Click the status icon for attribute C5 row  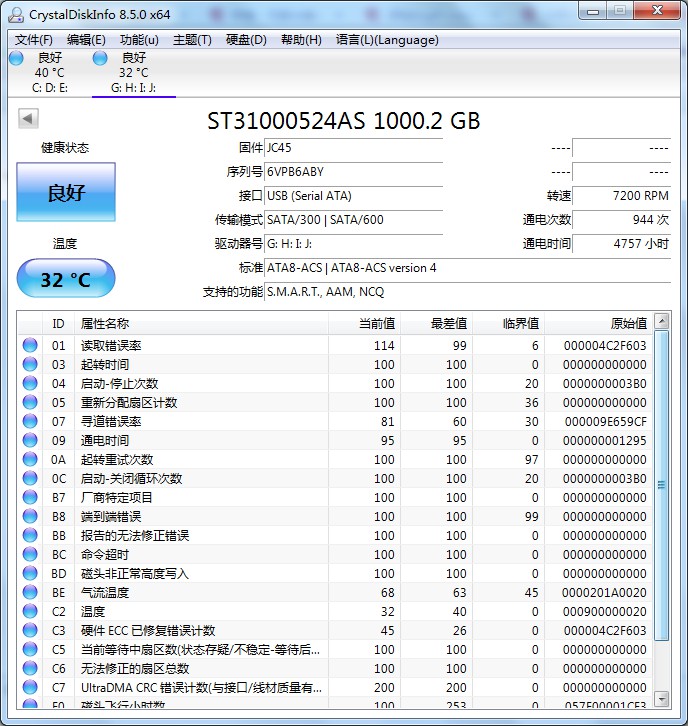point(30,649)
